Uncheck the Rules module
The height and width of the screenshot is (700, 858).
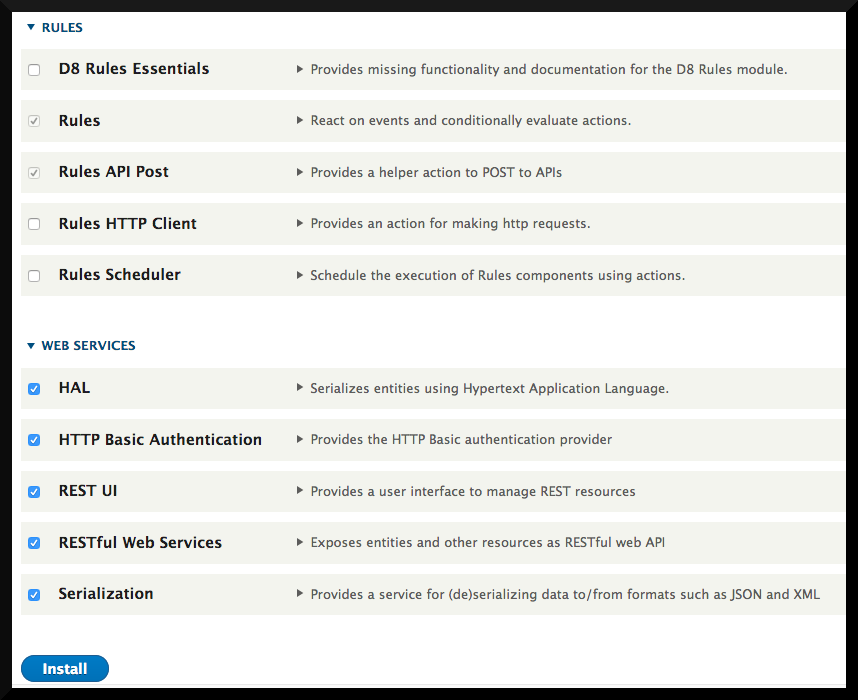pos(33,121)
